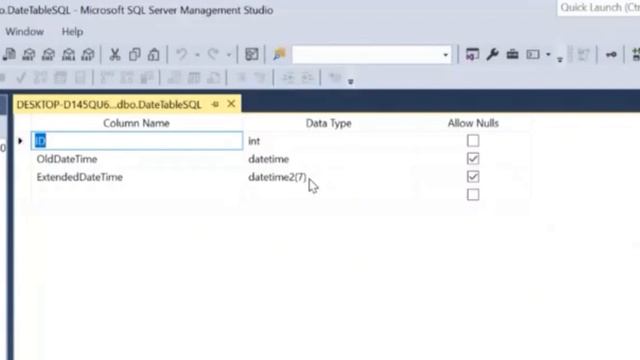The height and width of the screenshot is (360, 640).
Task: Click the Analysis Services DMX Query icon
Action: tap(49, 55)
